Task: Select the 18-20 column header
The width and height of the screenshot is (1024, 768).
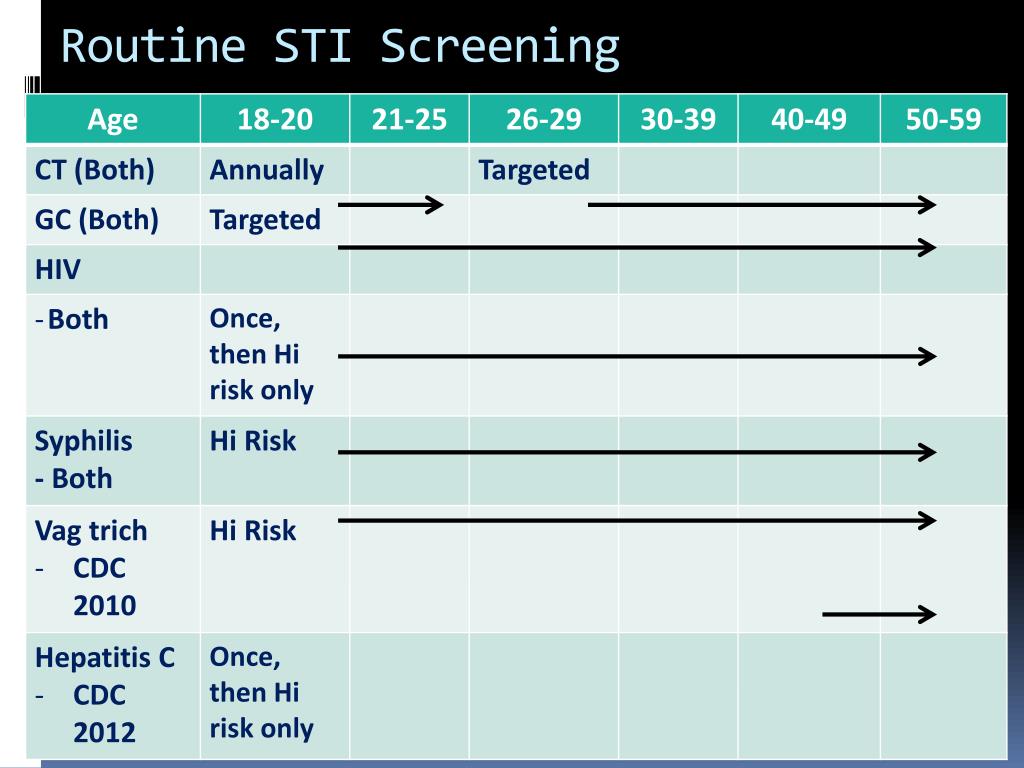Action: pos(275,119)
